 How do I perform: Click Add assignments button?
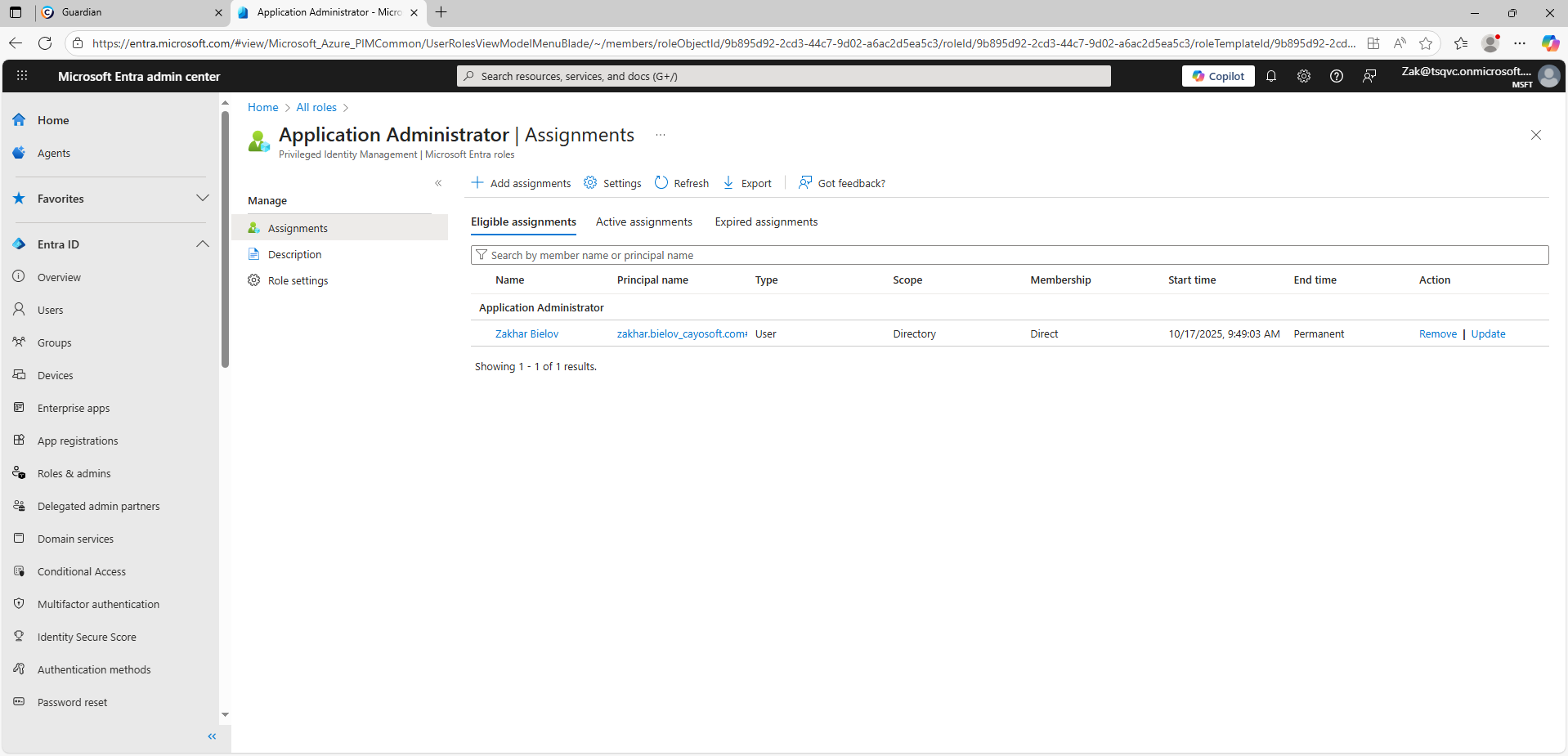point(521,183)
